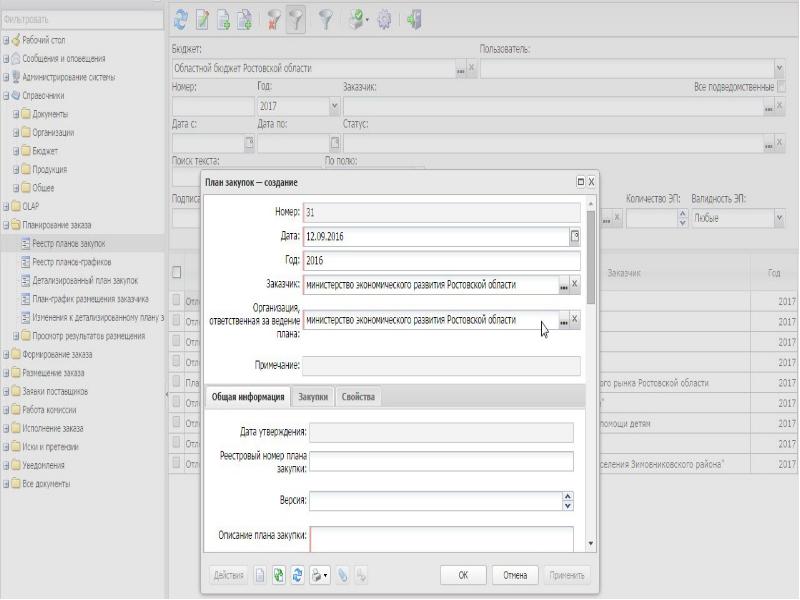This screenshot has width=800, height=600.
Task: Click the Фильтровать tree search field
Action: point(82,19)
